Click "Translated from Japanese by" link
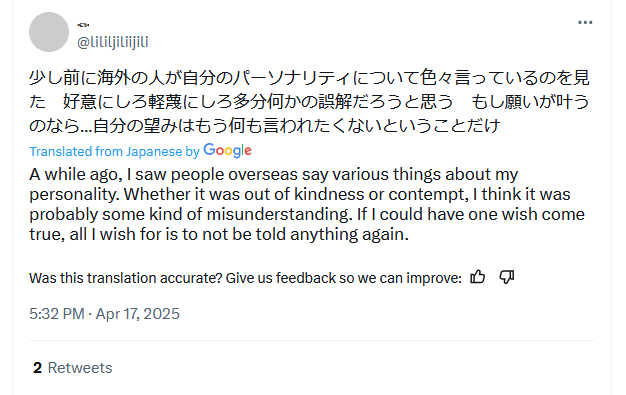Image resolution: width=626 pixels, height=395 pixels. point(114,152)
